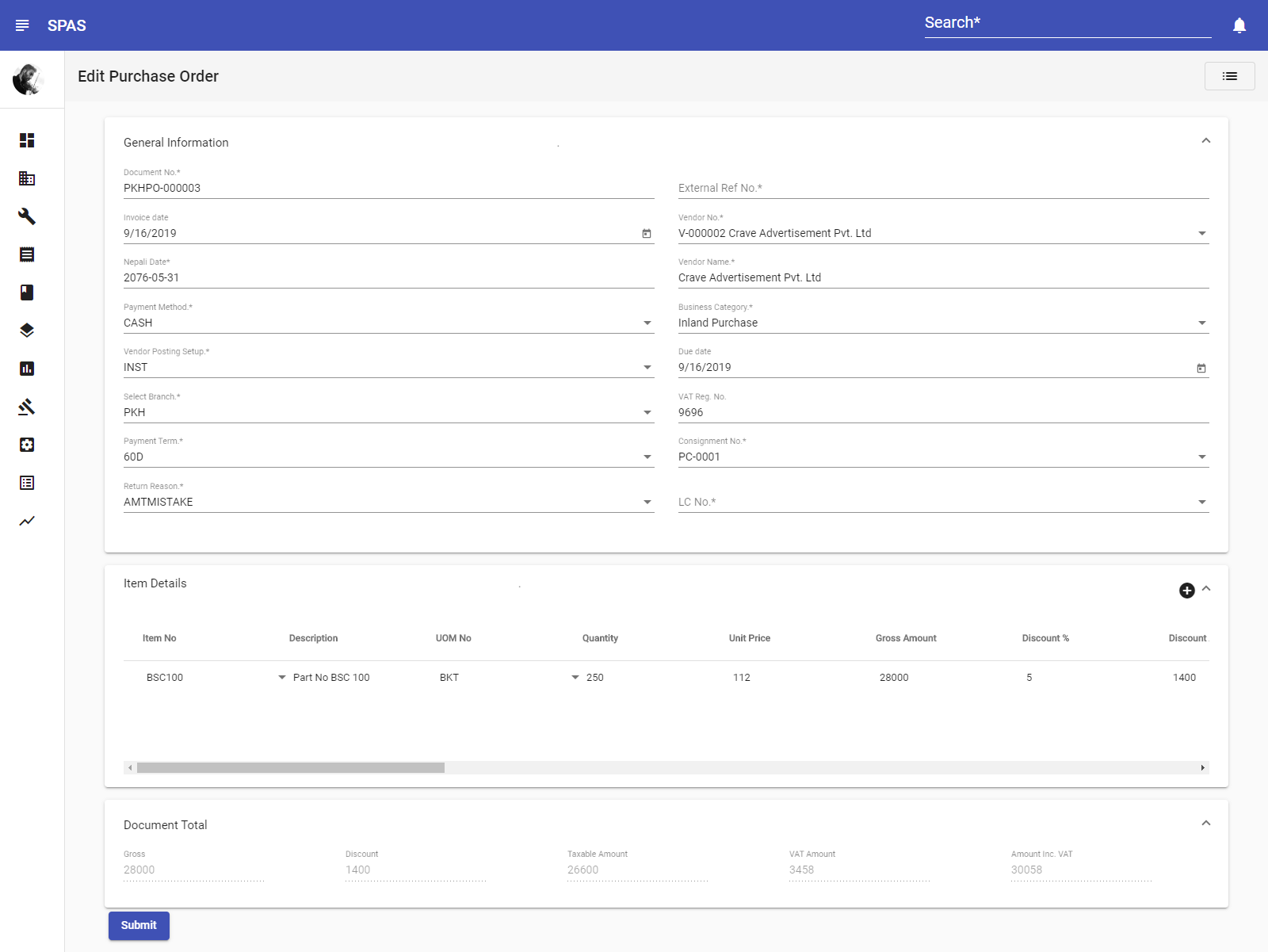Collapse the General Information section

(x=1206, y=141)
